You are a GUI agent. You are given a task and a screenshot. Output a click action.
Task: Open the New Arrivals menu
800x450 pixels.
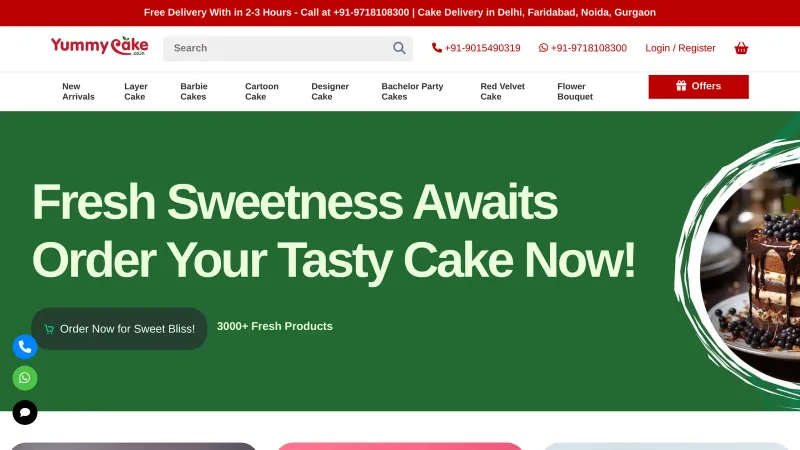click(78, 91)
